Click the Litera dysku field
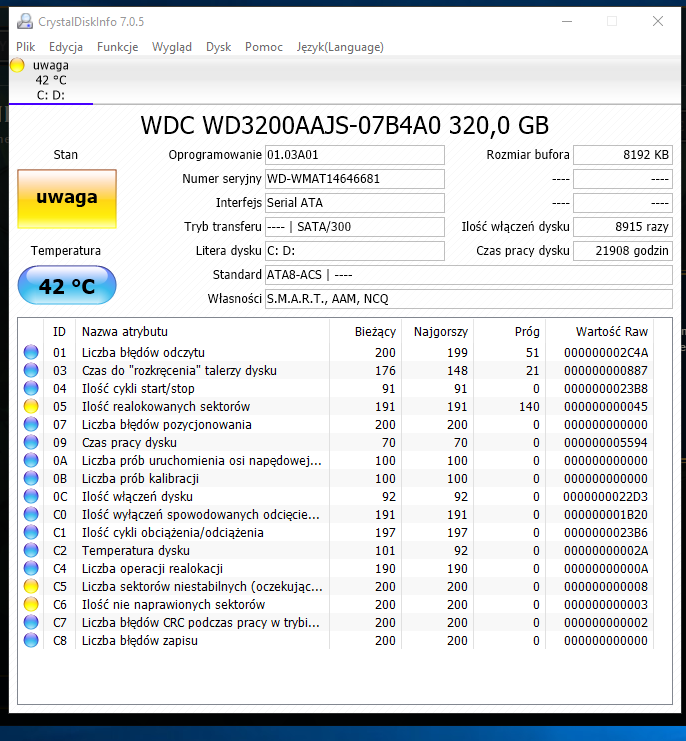 354,250
